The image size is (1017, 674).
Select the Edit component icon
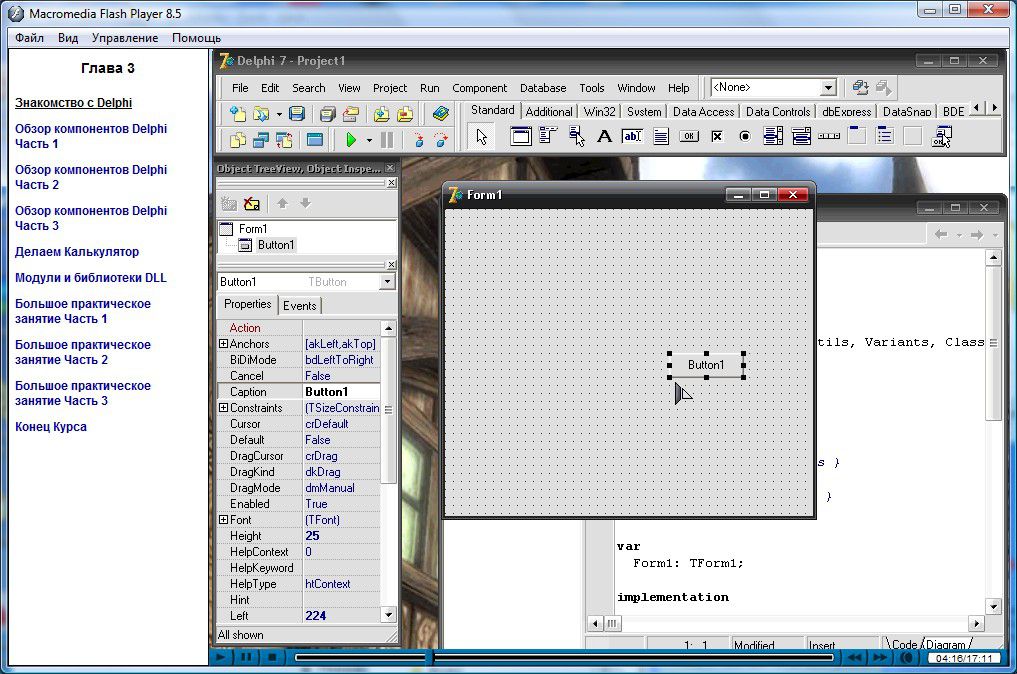[x=632, y=136]
